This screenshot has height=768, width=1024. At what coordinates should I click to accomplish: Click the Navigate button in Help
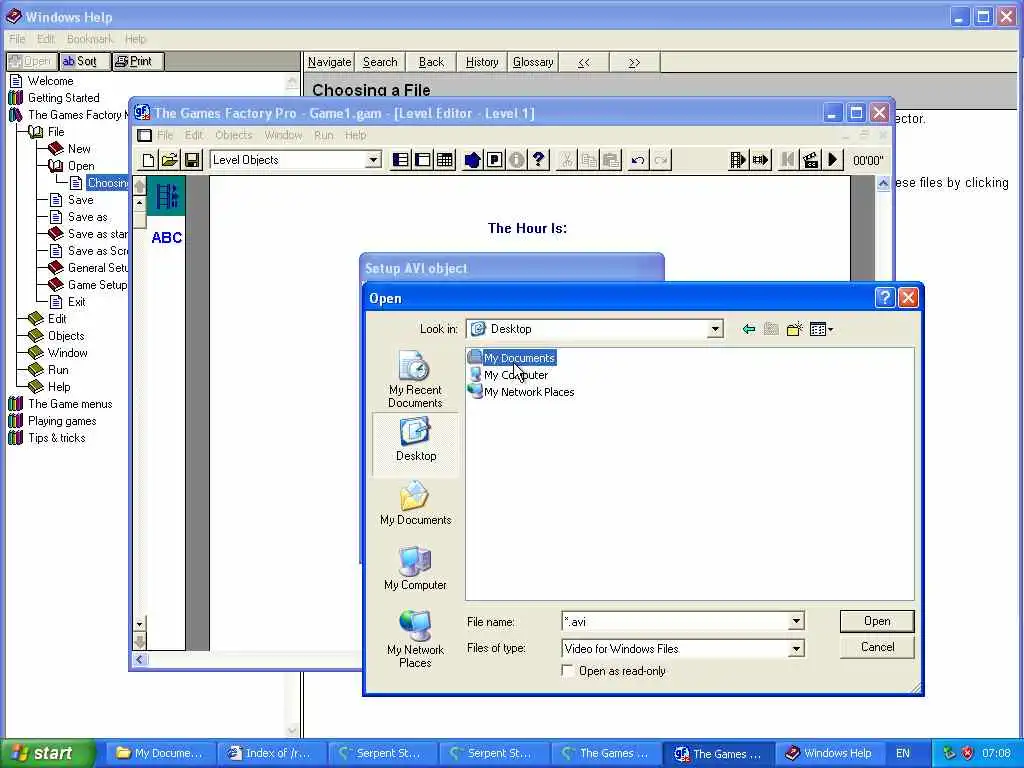329,62
